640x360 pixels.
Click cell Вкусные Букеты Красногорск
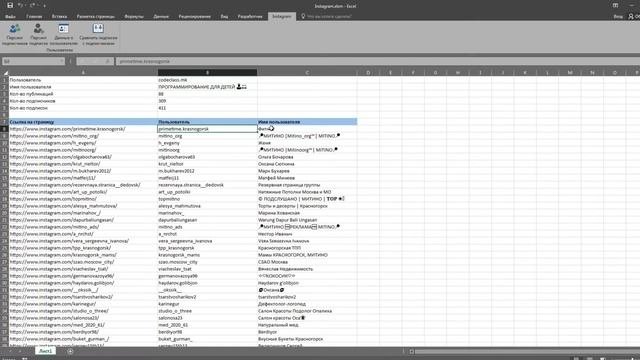307,339
